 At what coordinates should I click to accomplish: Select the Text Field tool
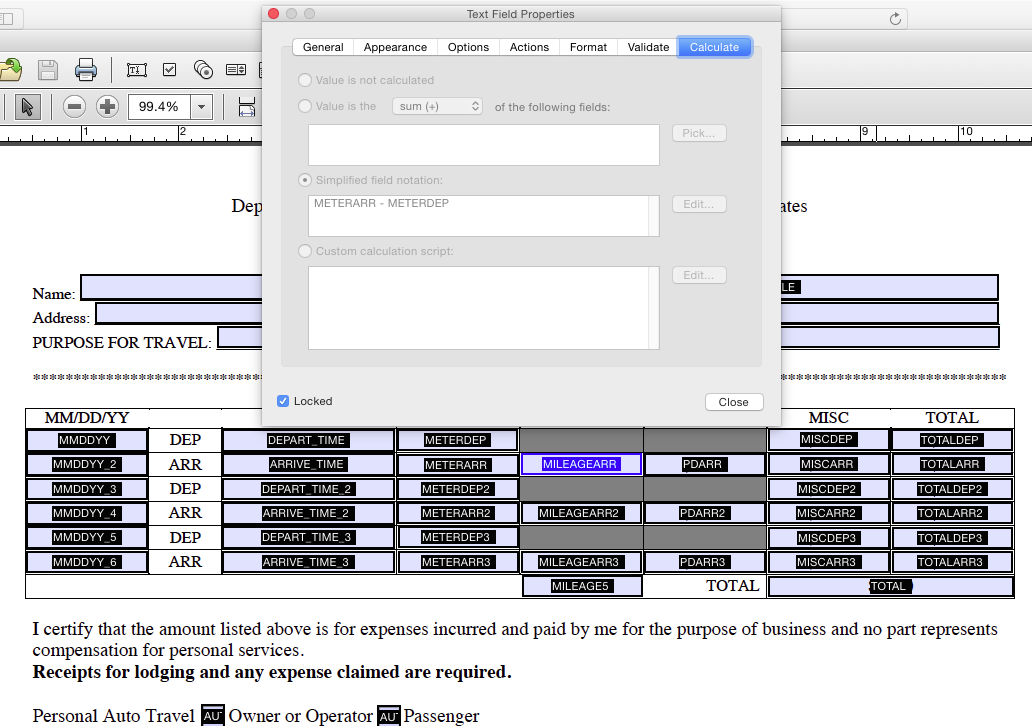[x=136, y=70]
